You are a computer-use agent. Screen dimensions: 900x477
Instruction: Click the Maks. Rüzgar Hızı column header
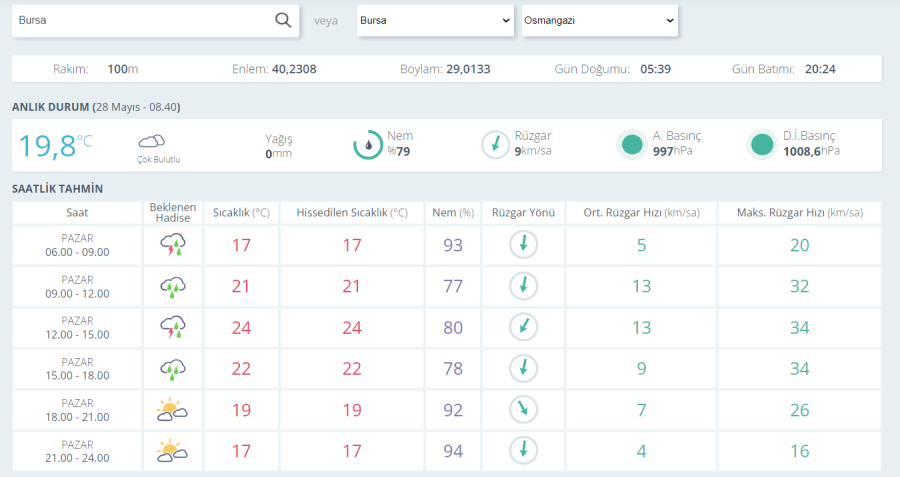click(x=799, y=213)
